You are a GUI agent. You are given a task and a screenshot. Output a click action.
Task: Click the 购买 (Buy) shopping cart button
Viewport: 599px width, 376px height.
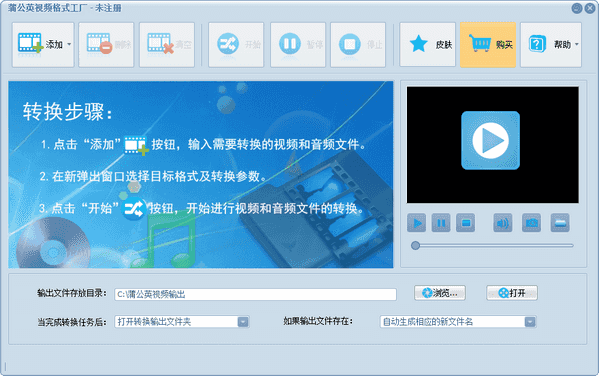488,45
